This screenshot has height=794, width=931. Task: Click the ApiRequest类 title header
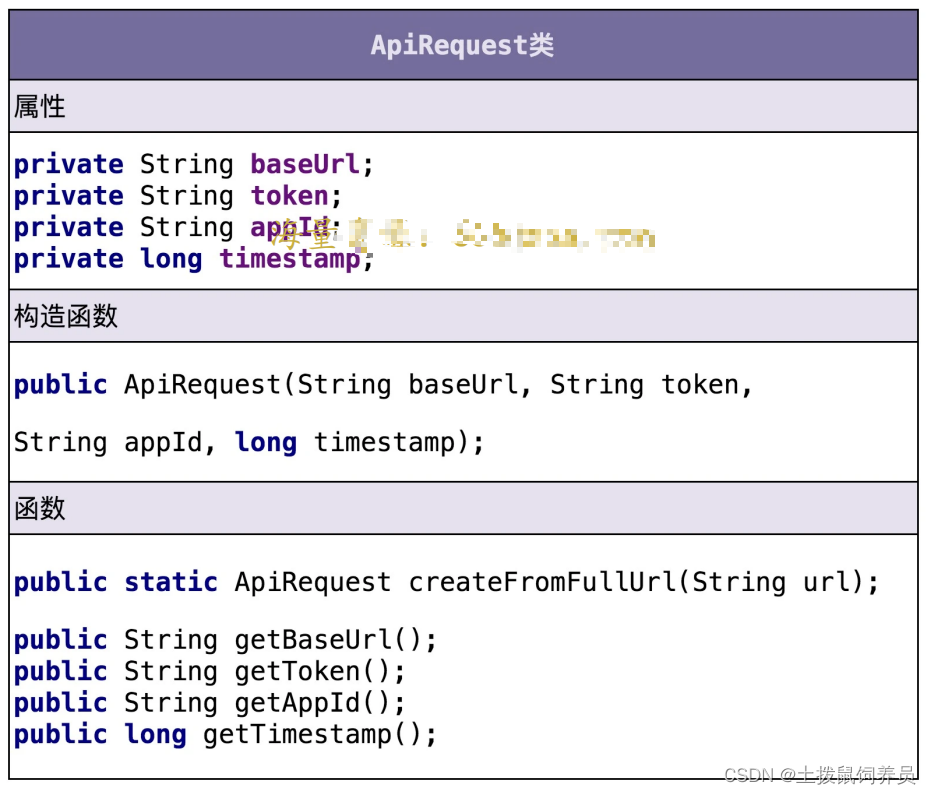pyautogui.click(x=462, y=45)
